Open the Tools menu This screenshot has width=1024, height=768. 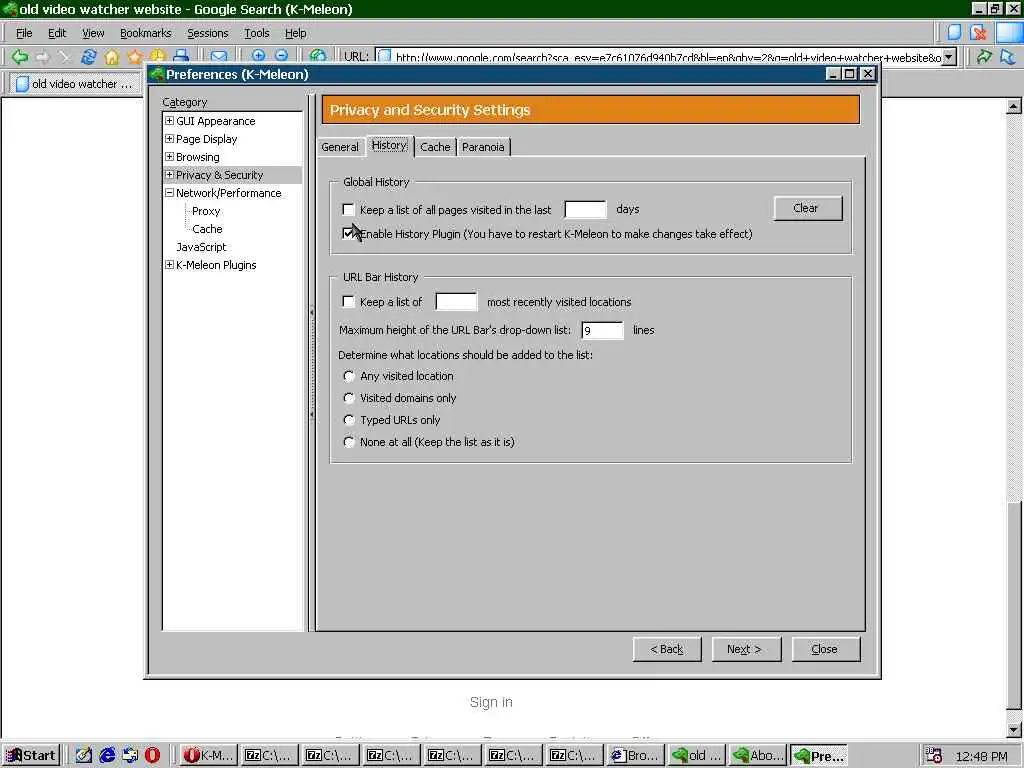coord(257,33)
